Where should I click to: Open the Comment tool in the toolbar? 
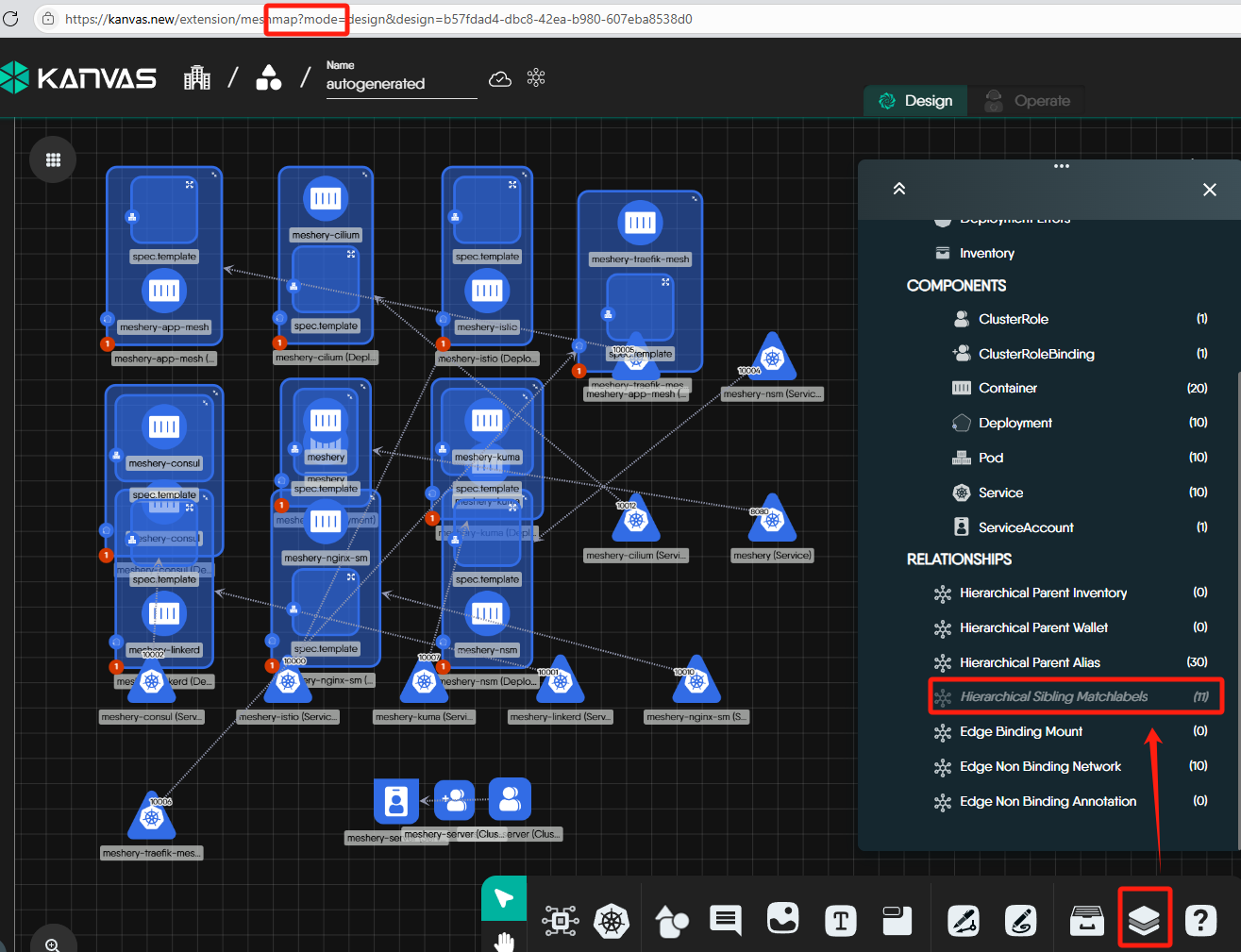click(725, 920)
